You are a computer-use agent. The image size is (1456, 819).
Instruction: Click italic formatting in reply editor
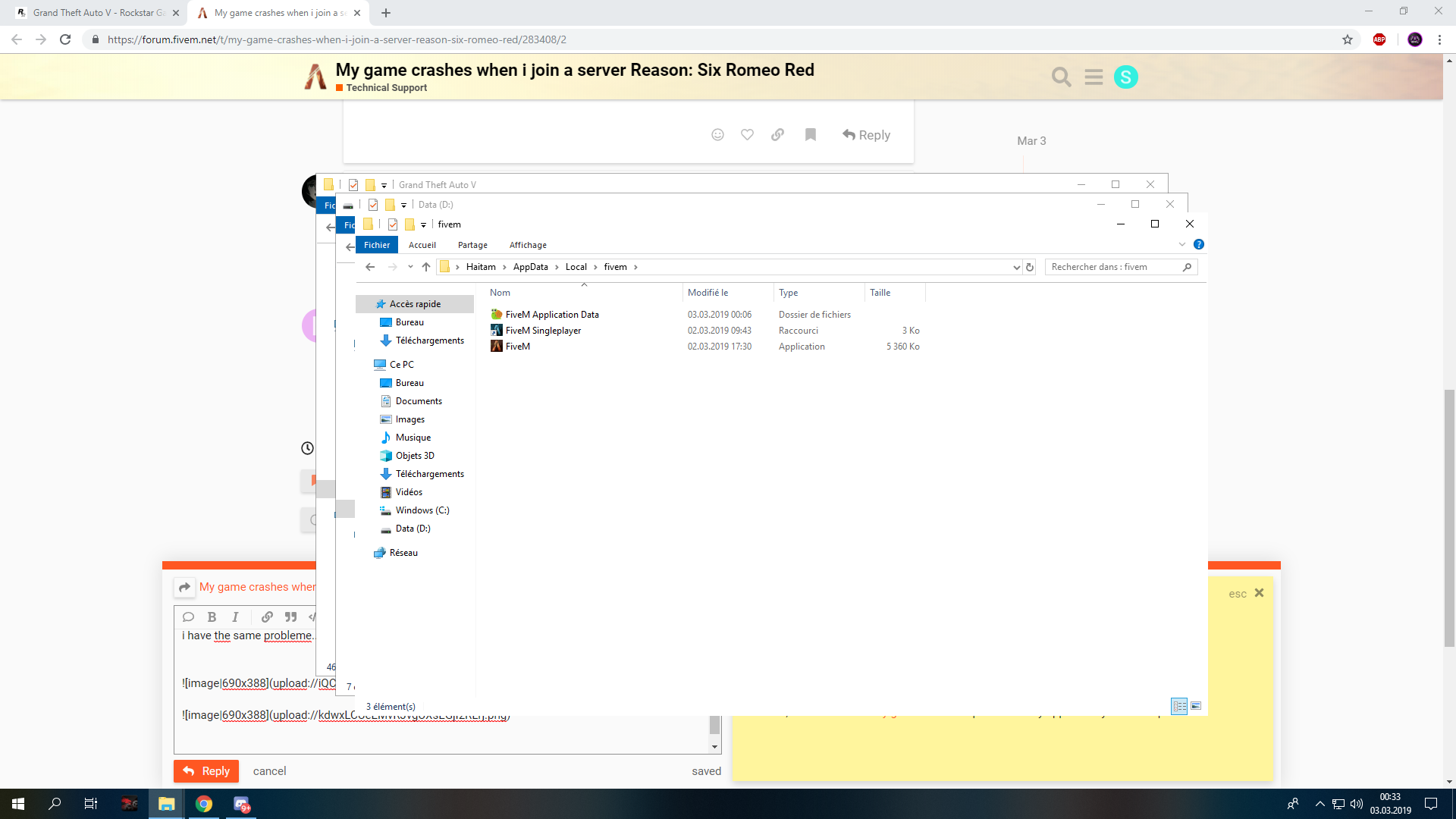pos(236,617)
